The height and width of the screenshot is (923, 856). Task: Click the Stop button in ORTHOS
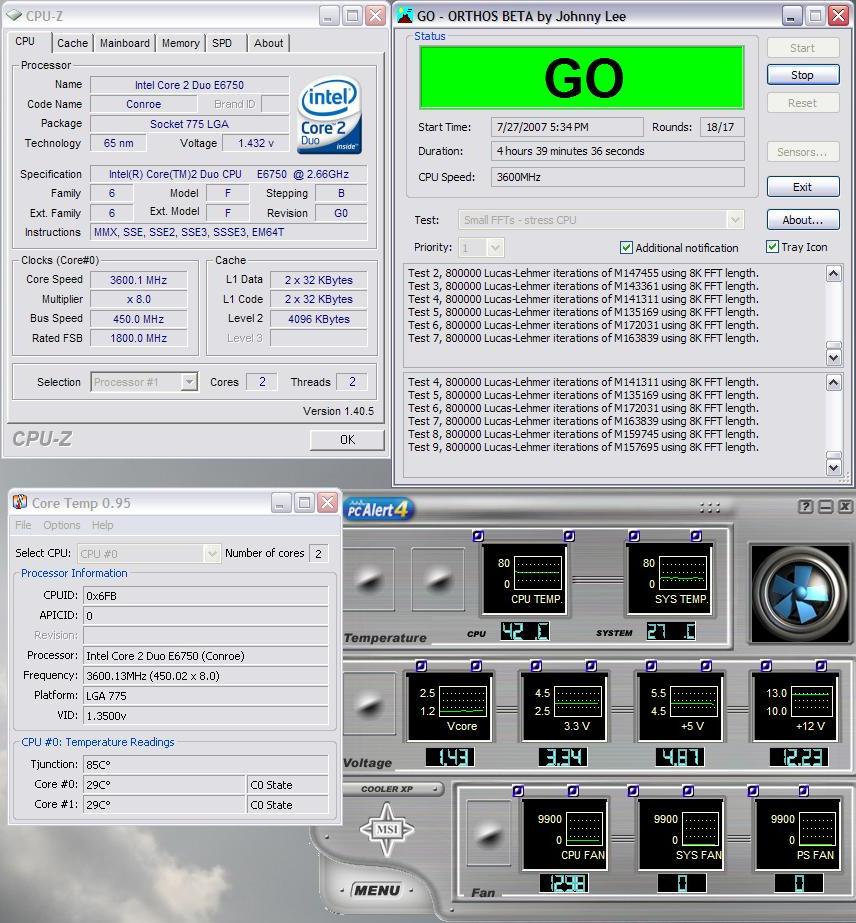point(803,75)
